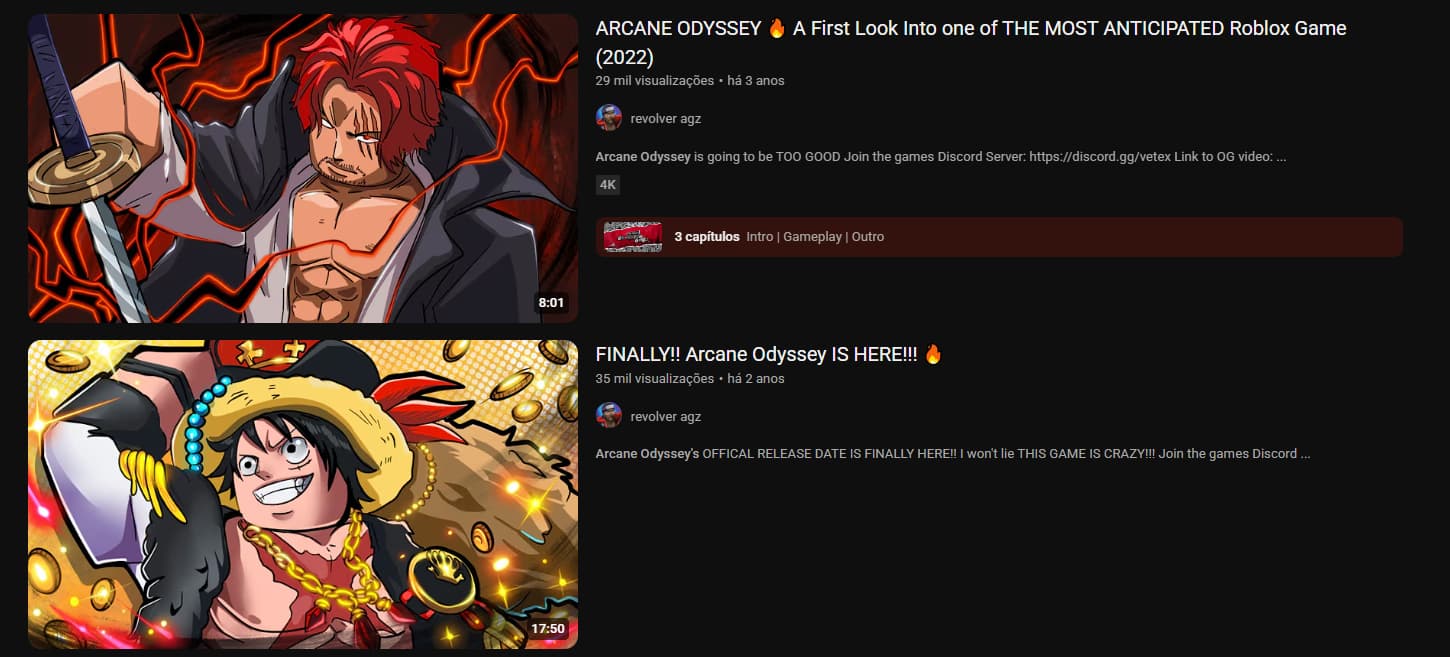Click the fire emoji in the FINALLY!! title
Viewport: 1450px width, 657px height.
933,354
